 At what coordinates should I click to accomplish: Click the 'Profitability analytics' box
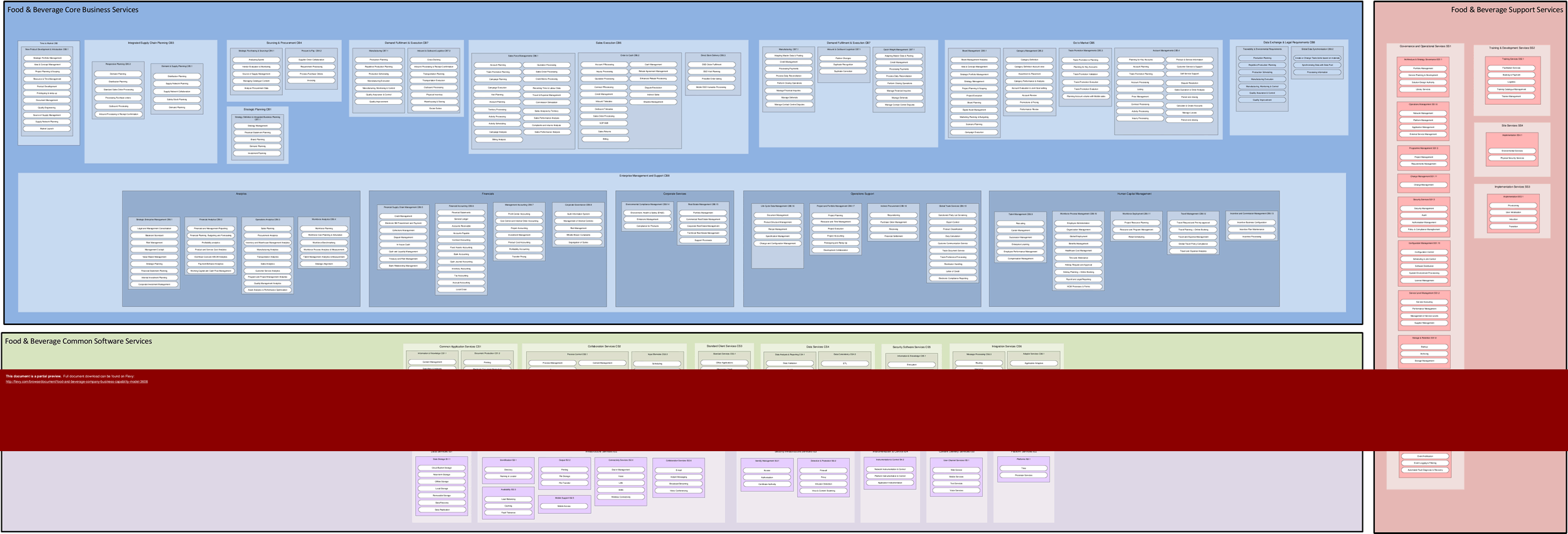click(x=211, y=242)
